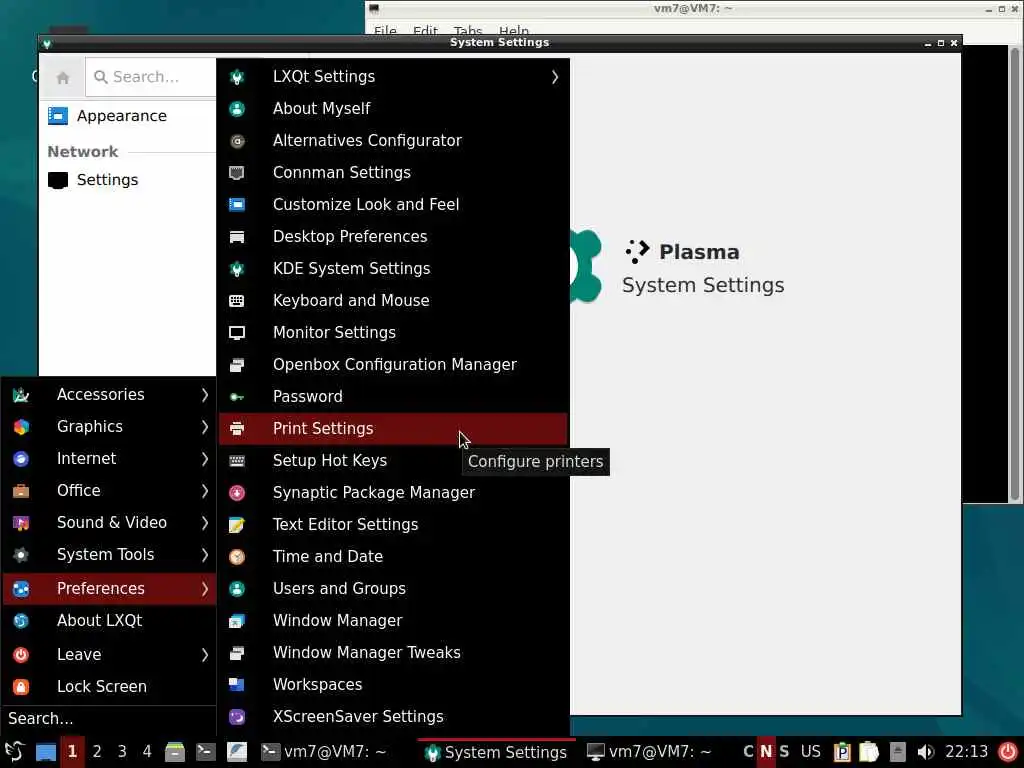1024x768 pixels.
Task: Click the System Settings search box
Action: [152, 77]
